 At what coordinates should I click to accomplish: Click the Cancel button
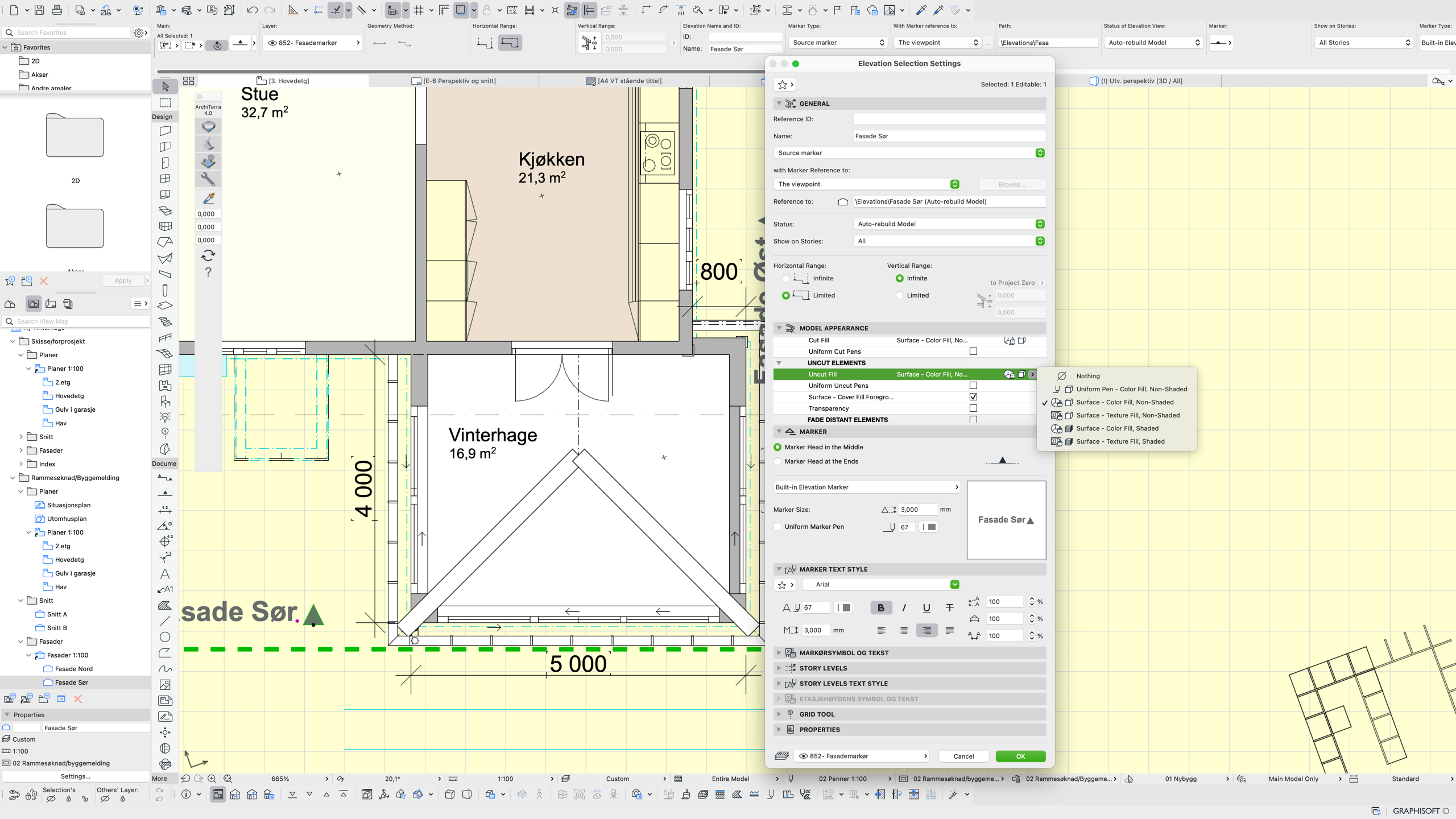(x=963, y=756)
